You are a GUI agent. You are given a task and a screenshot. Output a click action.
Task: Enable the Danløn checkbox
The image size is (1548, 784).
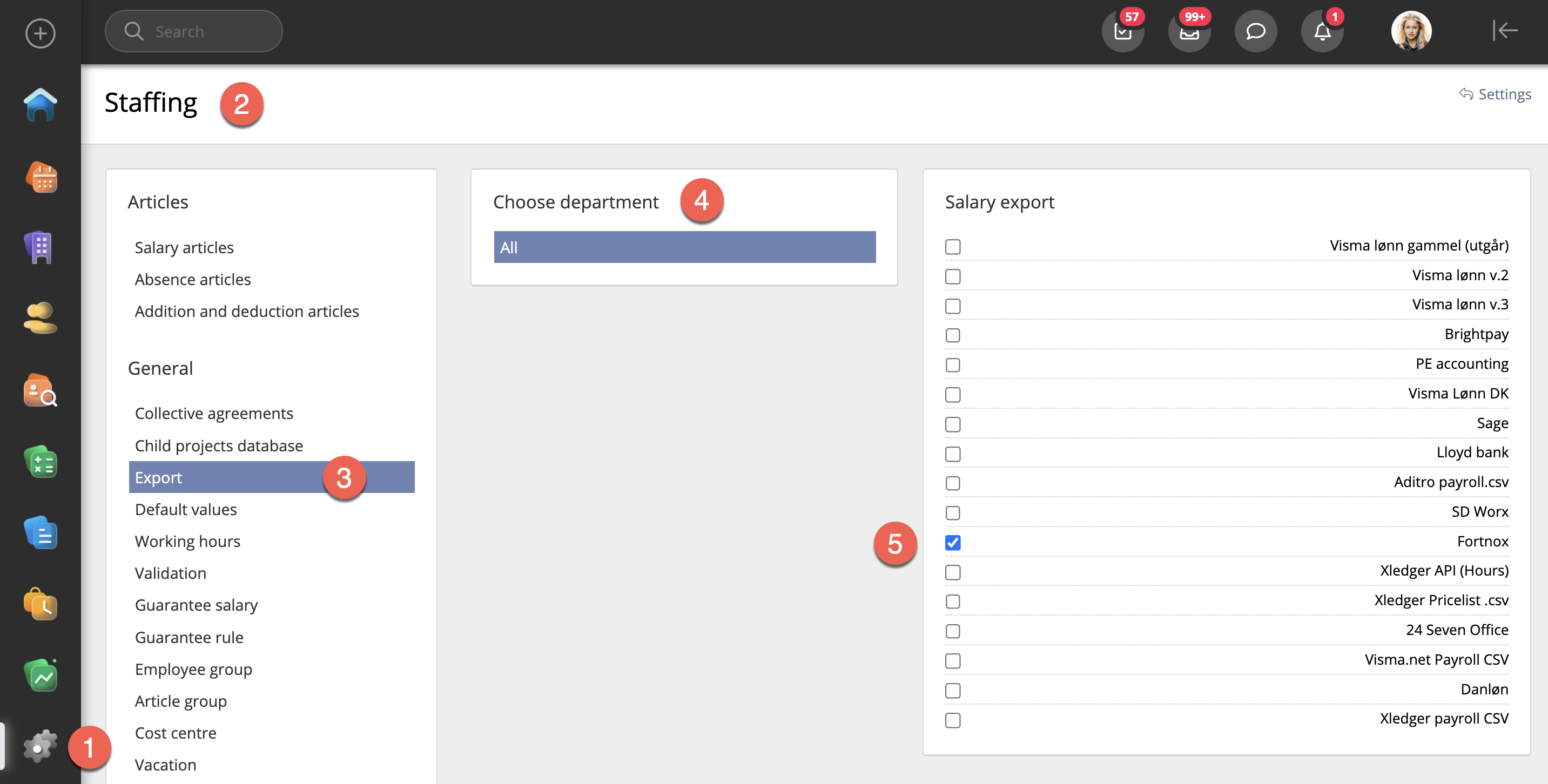tap(952, 690)
